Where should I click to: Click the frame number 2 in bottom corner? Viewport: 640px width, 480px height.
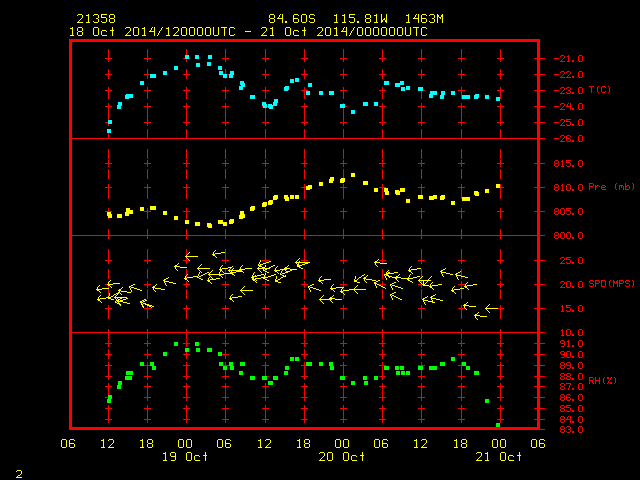tap(19, 474)
